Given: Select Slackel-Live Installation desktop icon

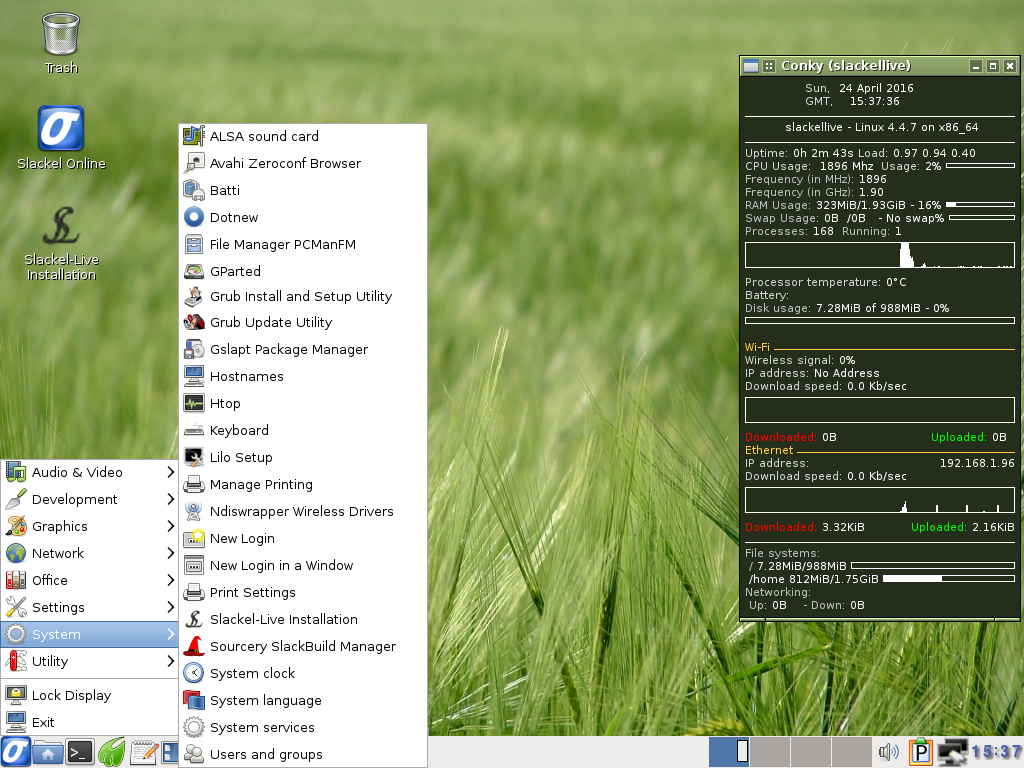Looking at the screenshot, I should 61,243.
